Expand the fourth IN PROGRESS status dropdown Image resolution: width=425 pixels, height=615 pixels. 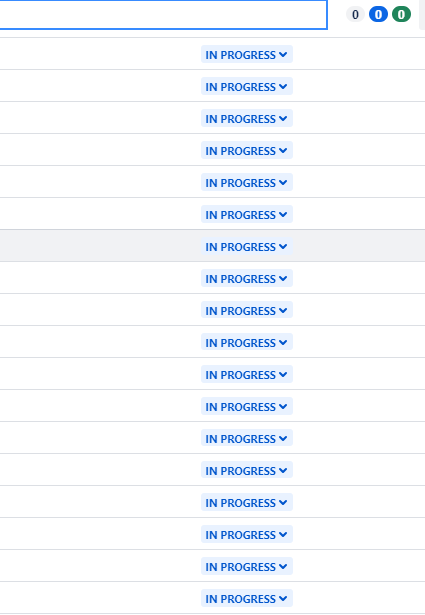(247, 151)
